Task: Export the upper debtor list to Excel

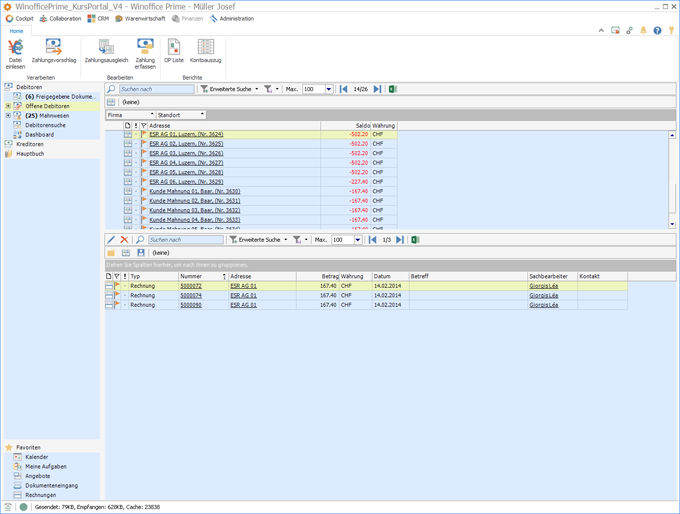Action: click(393, 89)
